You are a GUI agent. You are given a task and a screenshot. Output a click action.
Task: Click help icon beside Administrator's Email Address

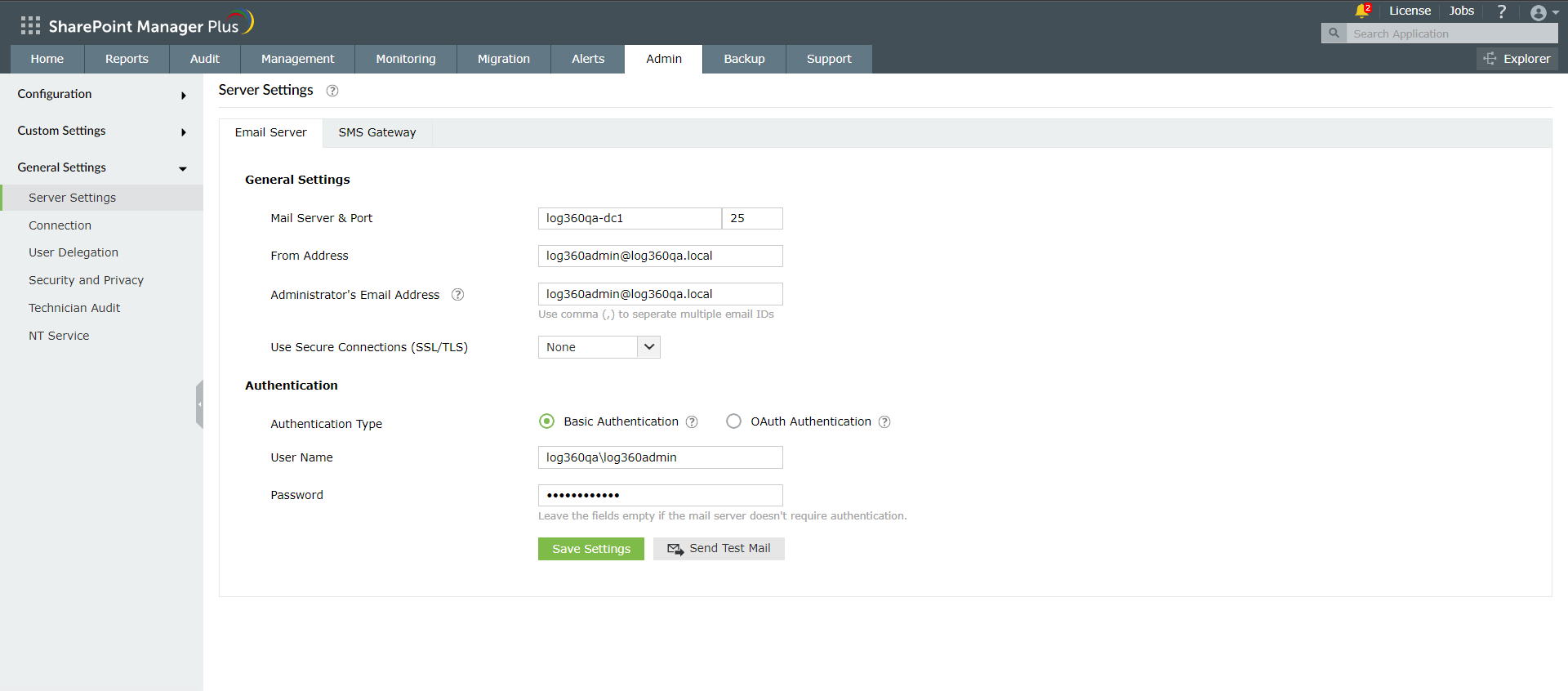pos(457,295)
